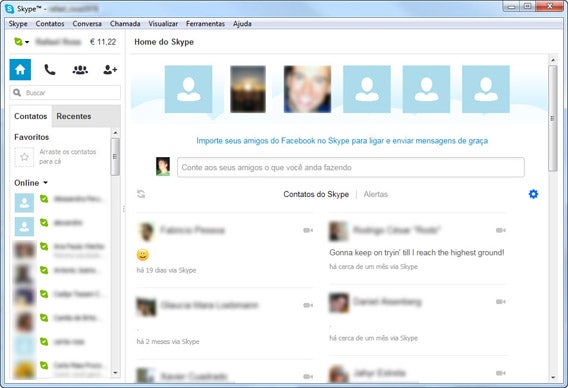Image resolution: width=568 pixels, height=388 pixels.
Task: Click the € 11,22 Skype credit balance
Action: [x=103, y=42]
